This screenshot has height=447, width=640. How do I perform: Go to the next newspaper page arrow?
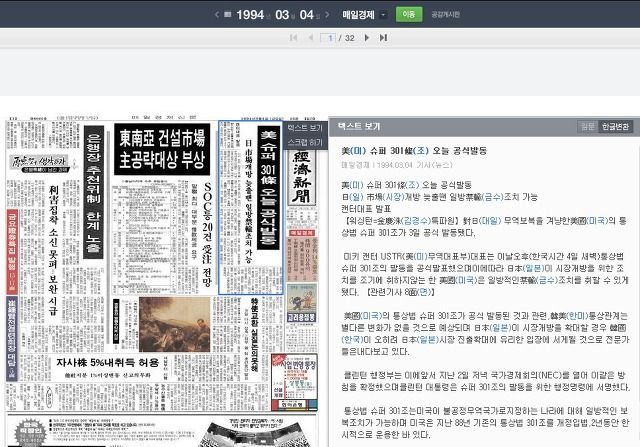pyautogui.click(x=367, y=38)
